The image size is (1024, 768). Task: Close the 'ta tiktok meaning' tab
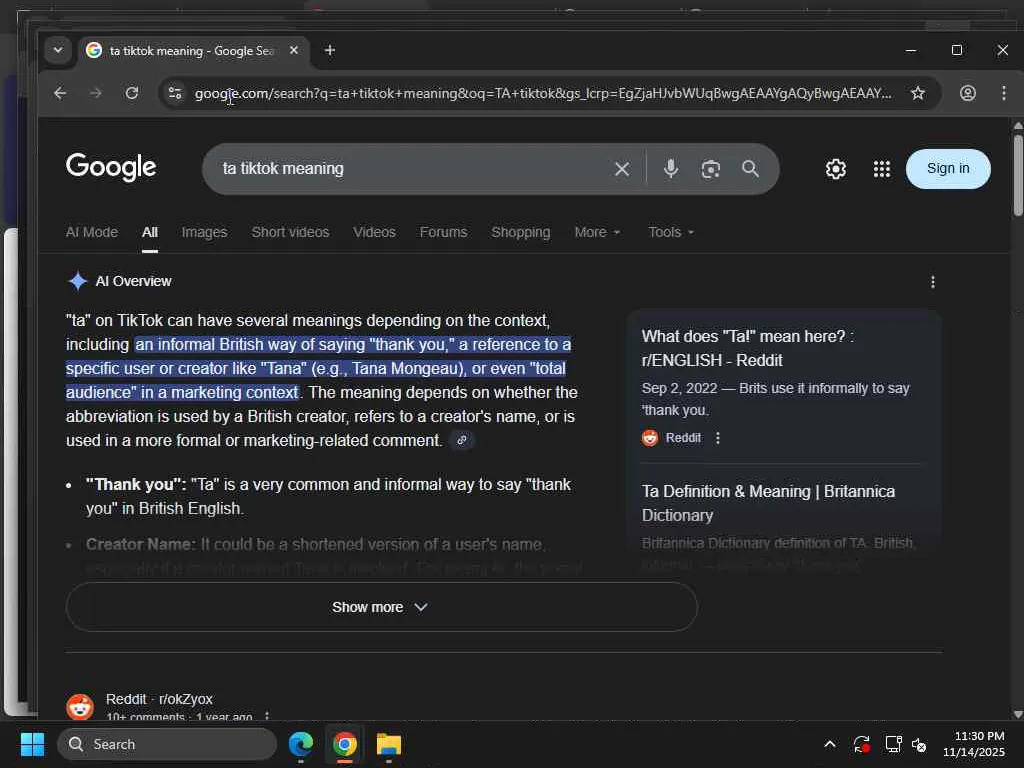point(294,50)
